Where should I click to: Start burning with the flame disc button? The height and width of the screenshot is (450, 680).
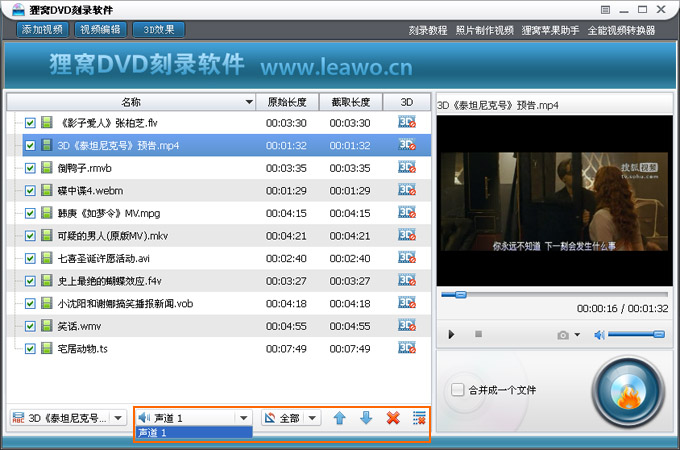click(x=628, y=392)
